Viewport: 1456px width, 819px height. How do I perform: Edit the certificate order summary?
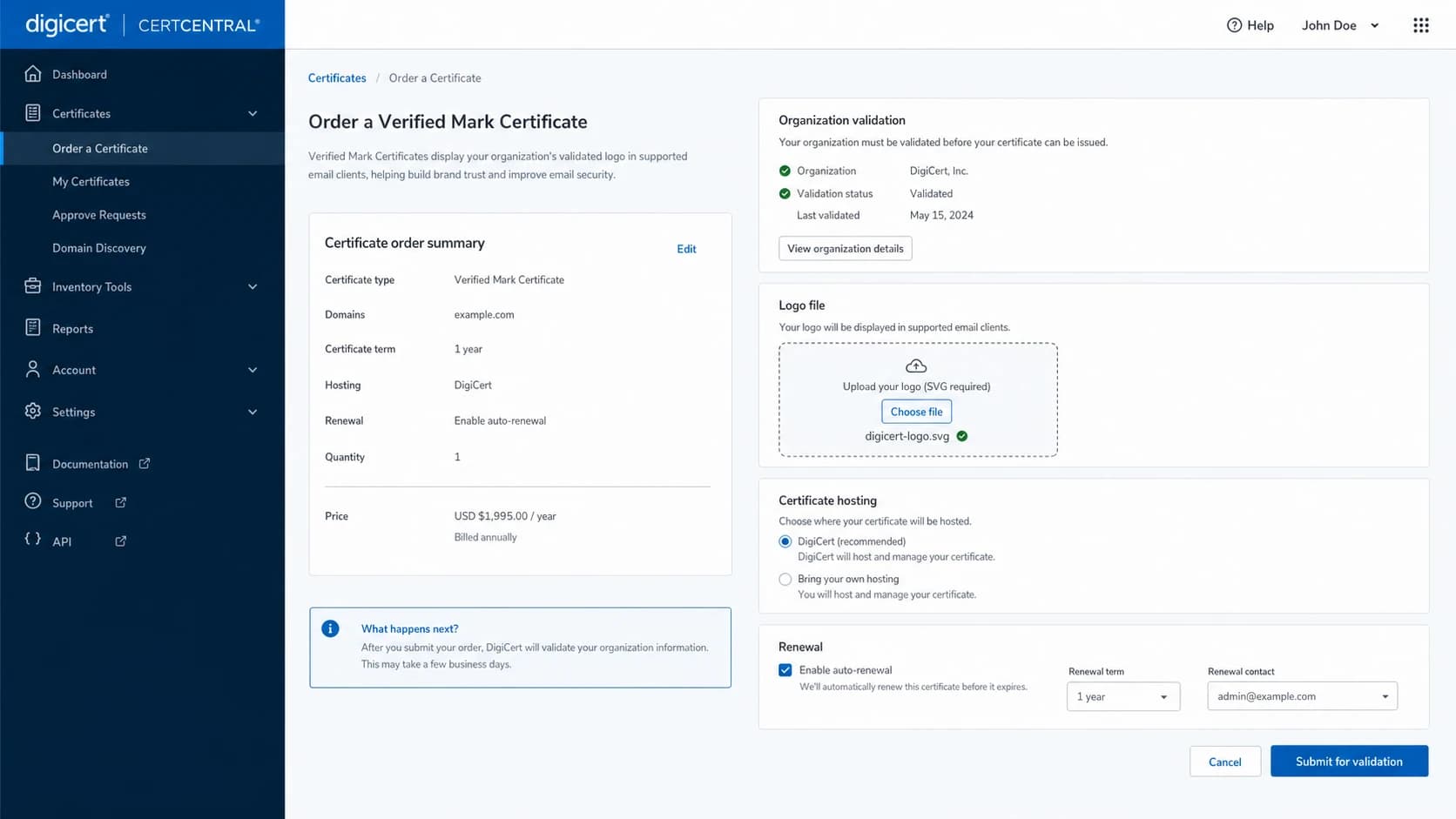pyautogui.click(x=686, y=249)
